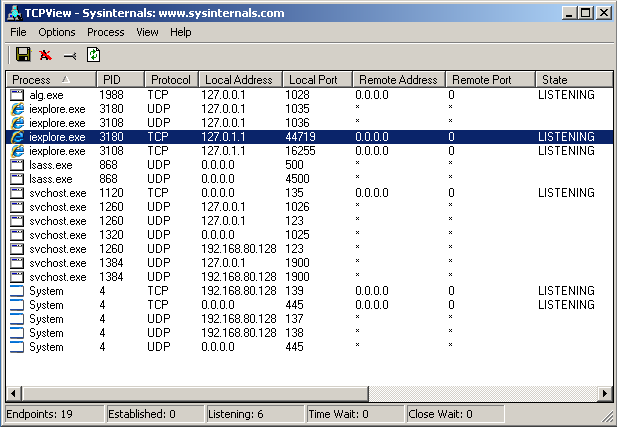This screenshot has height=427, width=617.
Task: Click the System icon on TCP port 445 row
Action: click(x=17, y=305)
